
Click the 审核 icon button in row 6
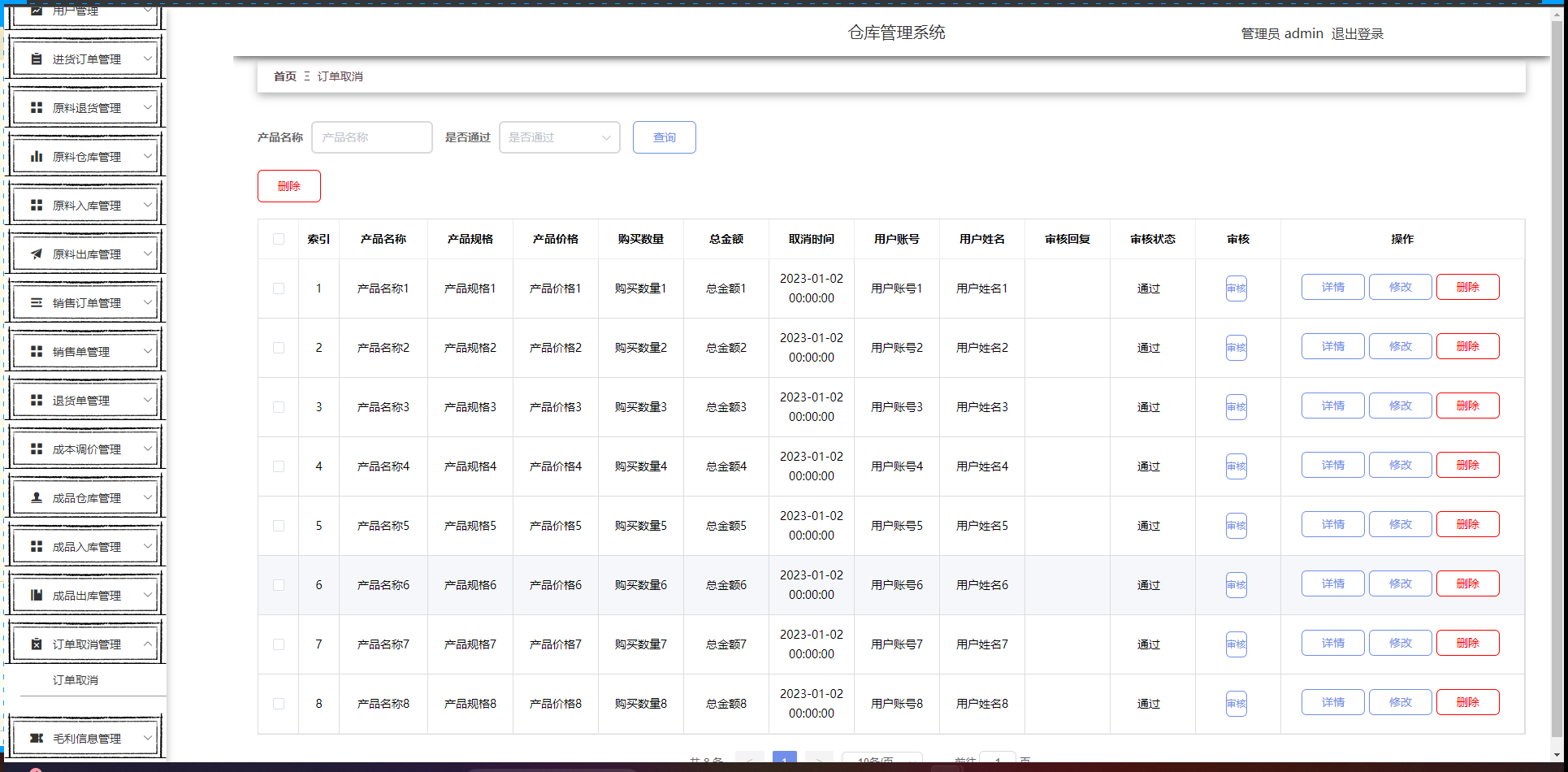pos(1237,585)
